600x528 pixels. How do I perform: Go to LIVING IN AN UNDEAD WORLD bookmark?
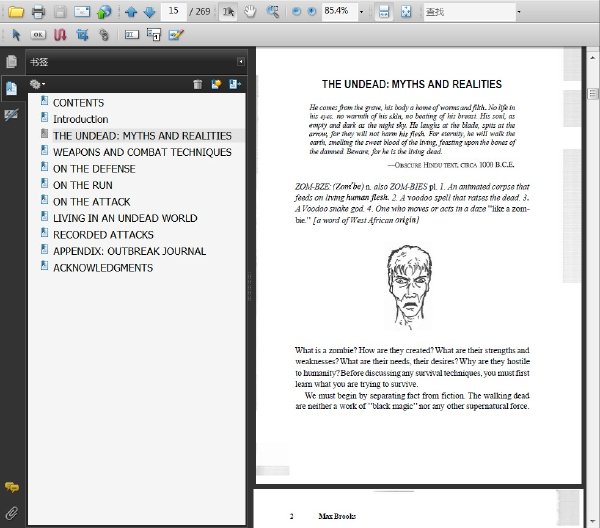(x=125, y=218)
